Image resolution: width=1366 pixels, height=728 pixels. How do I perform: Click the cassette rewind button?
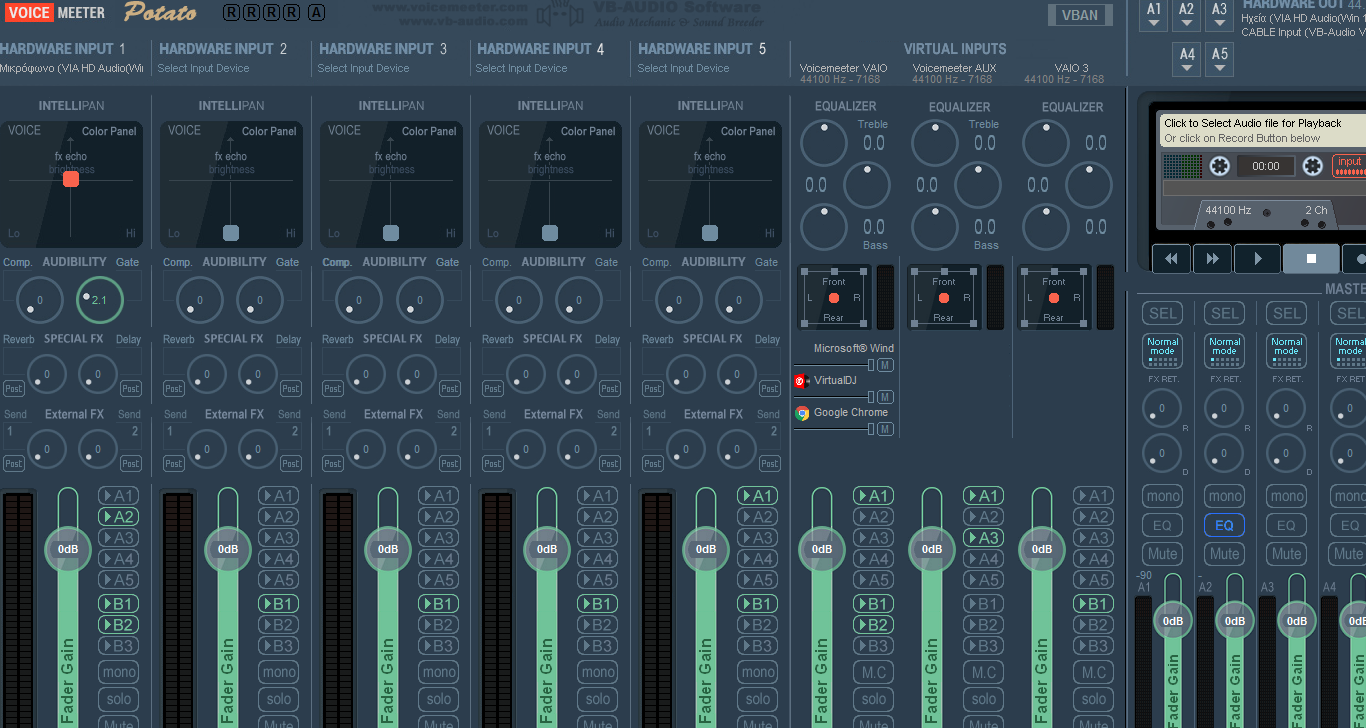point(1171,259)
